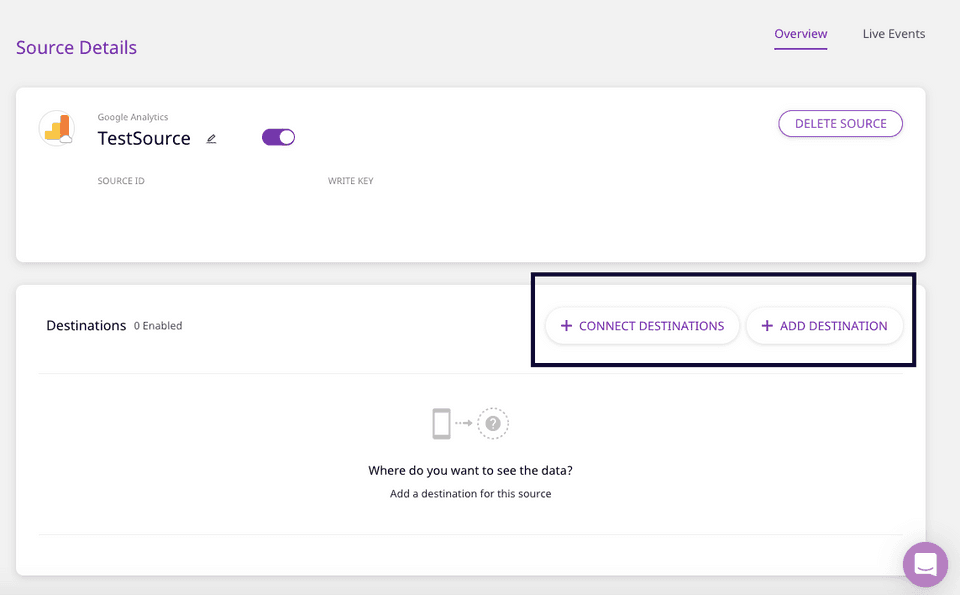Click the dashed question mark destination icon
960x595 pixels.
point(492,424)
